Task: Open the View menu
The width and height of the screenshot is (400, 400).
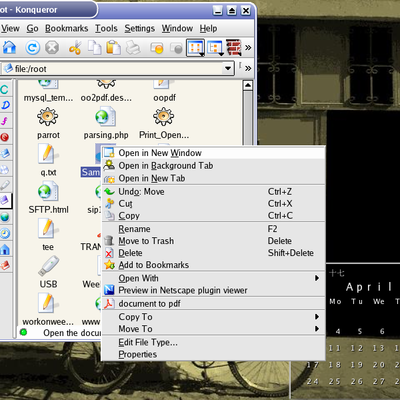Action: click(x=10, y=29)
